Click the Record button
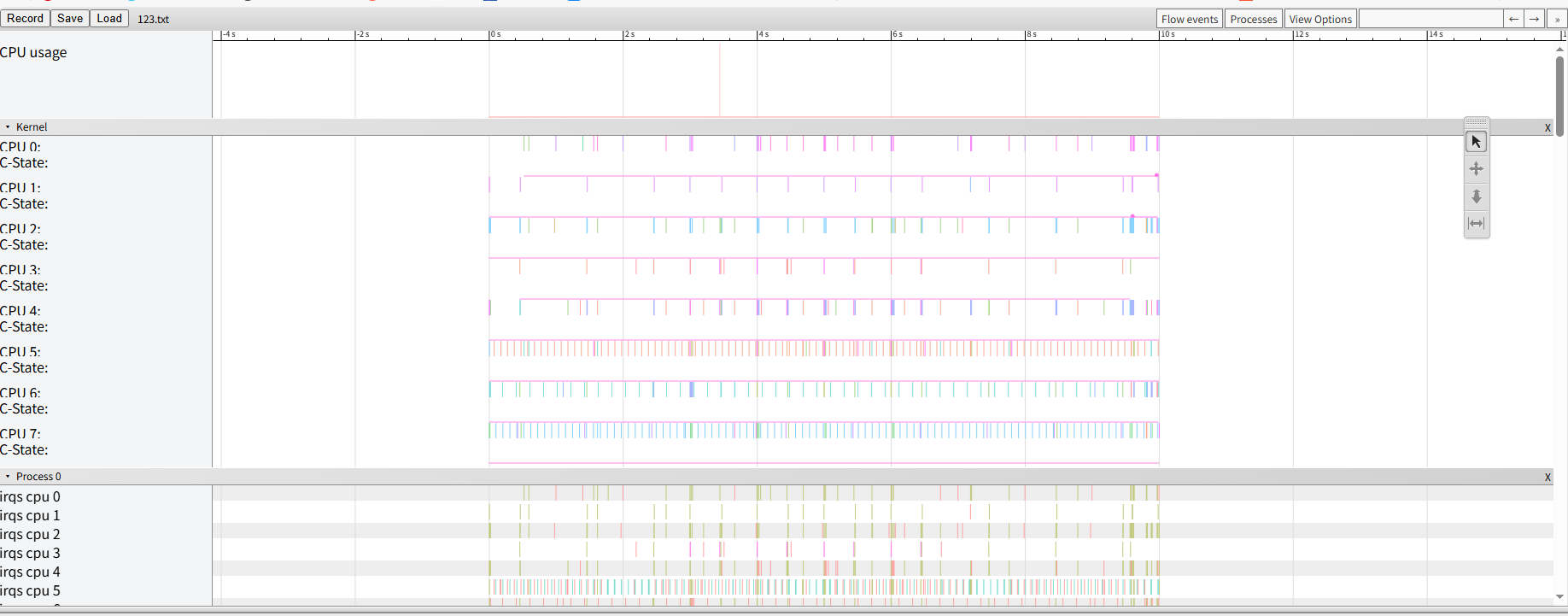 (x=25, y=18)
